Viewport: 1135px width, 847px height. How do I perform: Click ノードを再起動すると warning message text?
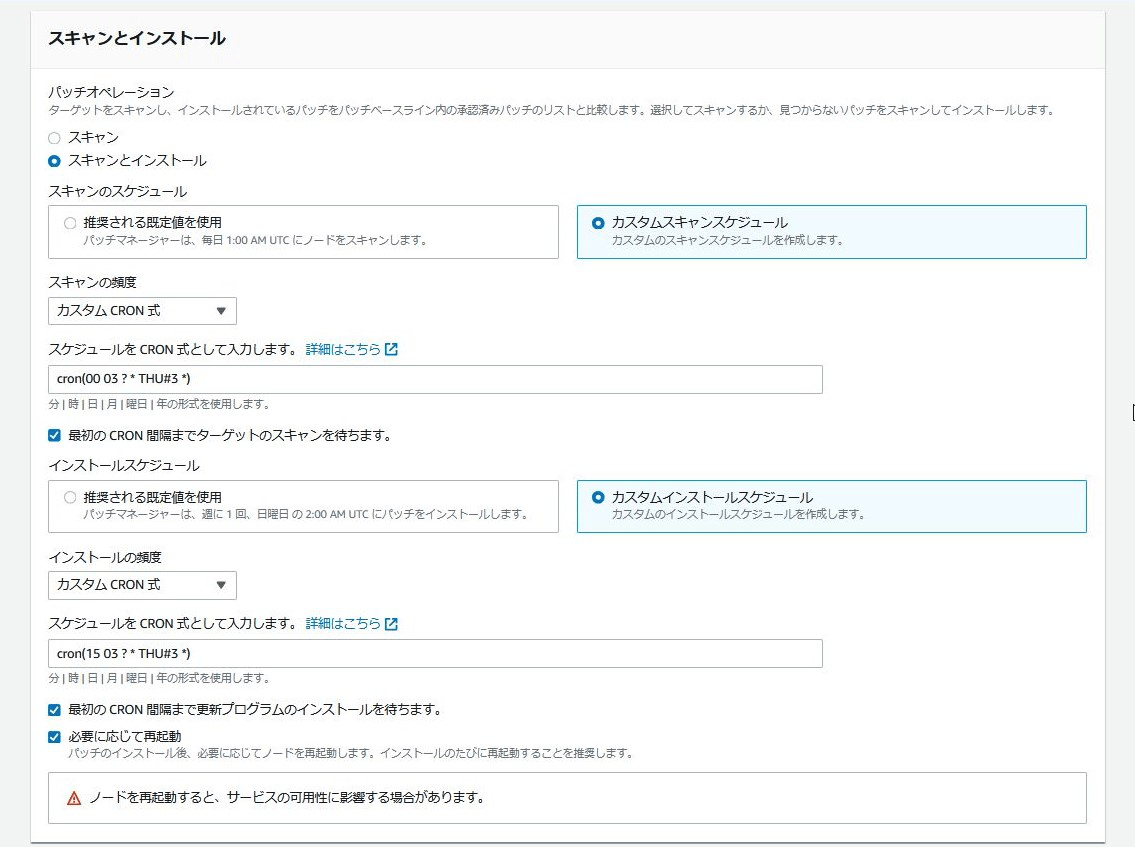[287, 797]
